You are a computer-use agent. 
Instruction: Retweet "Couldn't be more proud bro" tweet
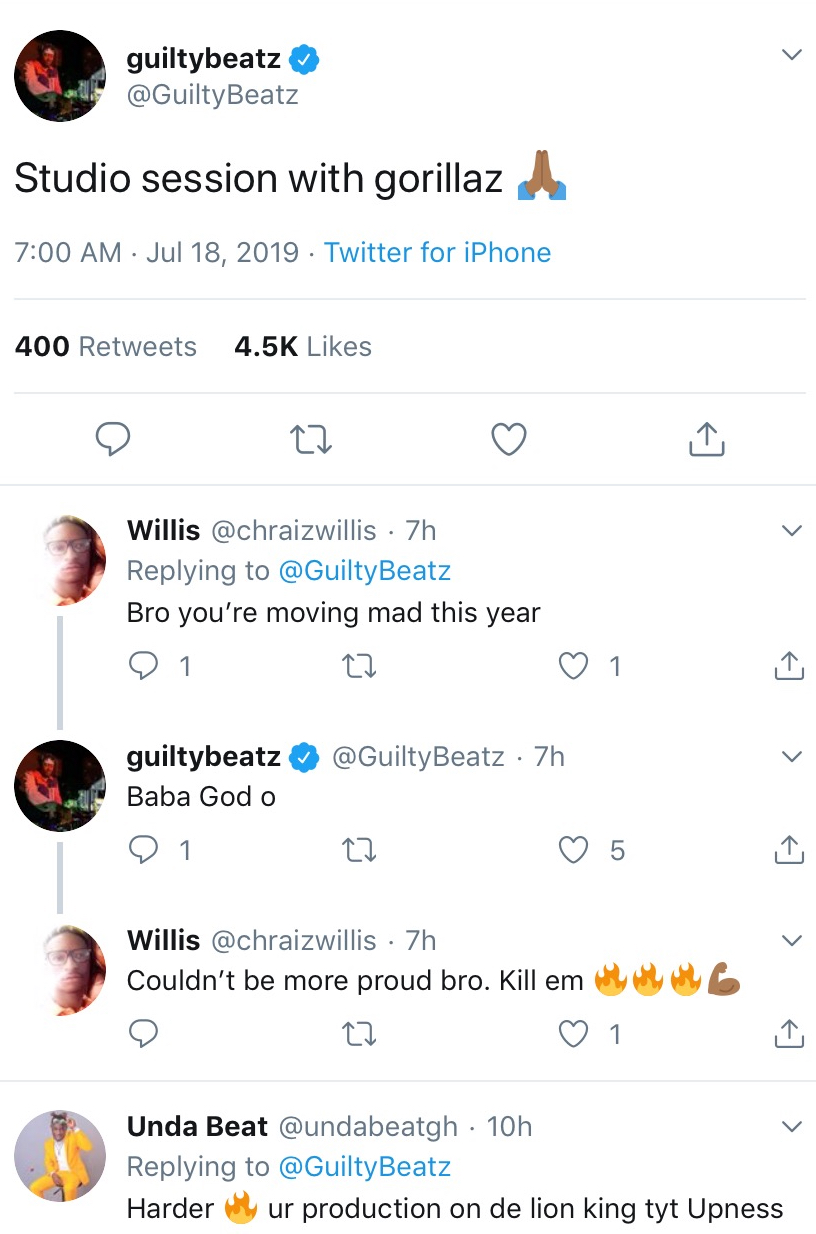359,1034
